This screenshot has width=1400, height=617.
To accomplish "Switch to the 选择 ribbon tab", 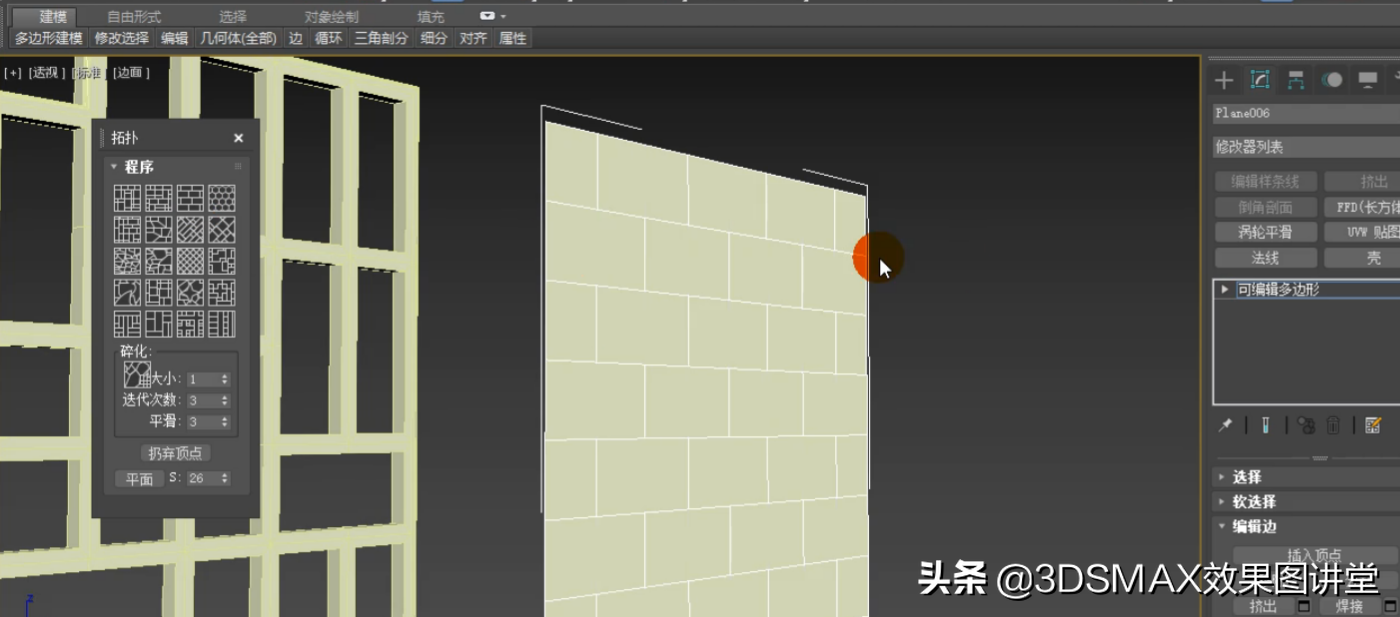I will pyautogui.click(x=233, y=16).
